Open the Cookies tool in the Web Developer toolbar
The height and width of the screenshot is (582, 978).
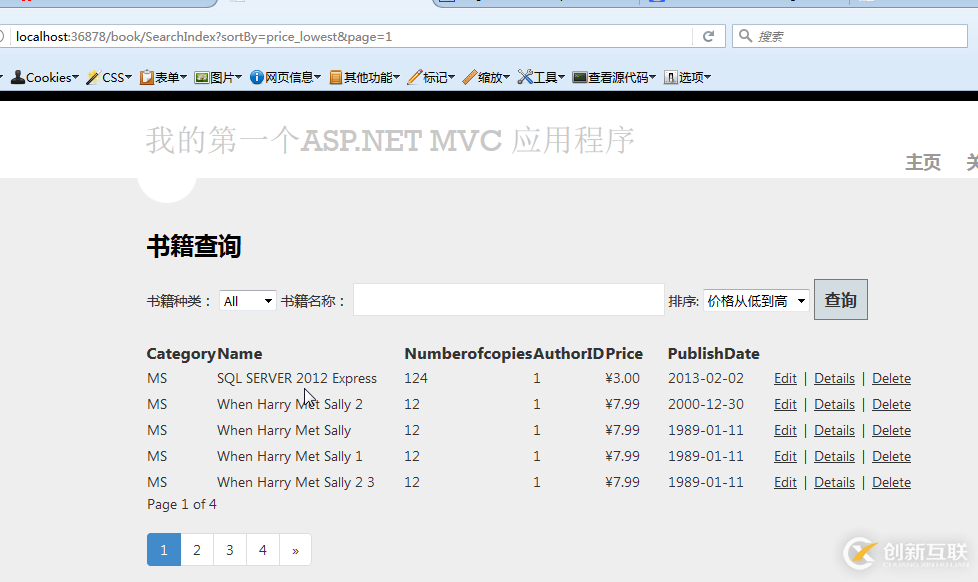[44, 77]
